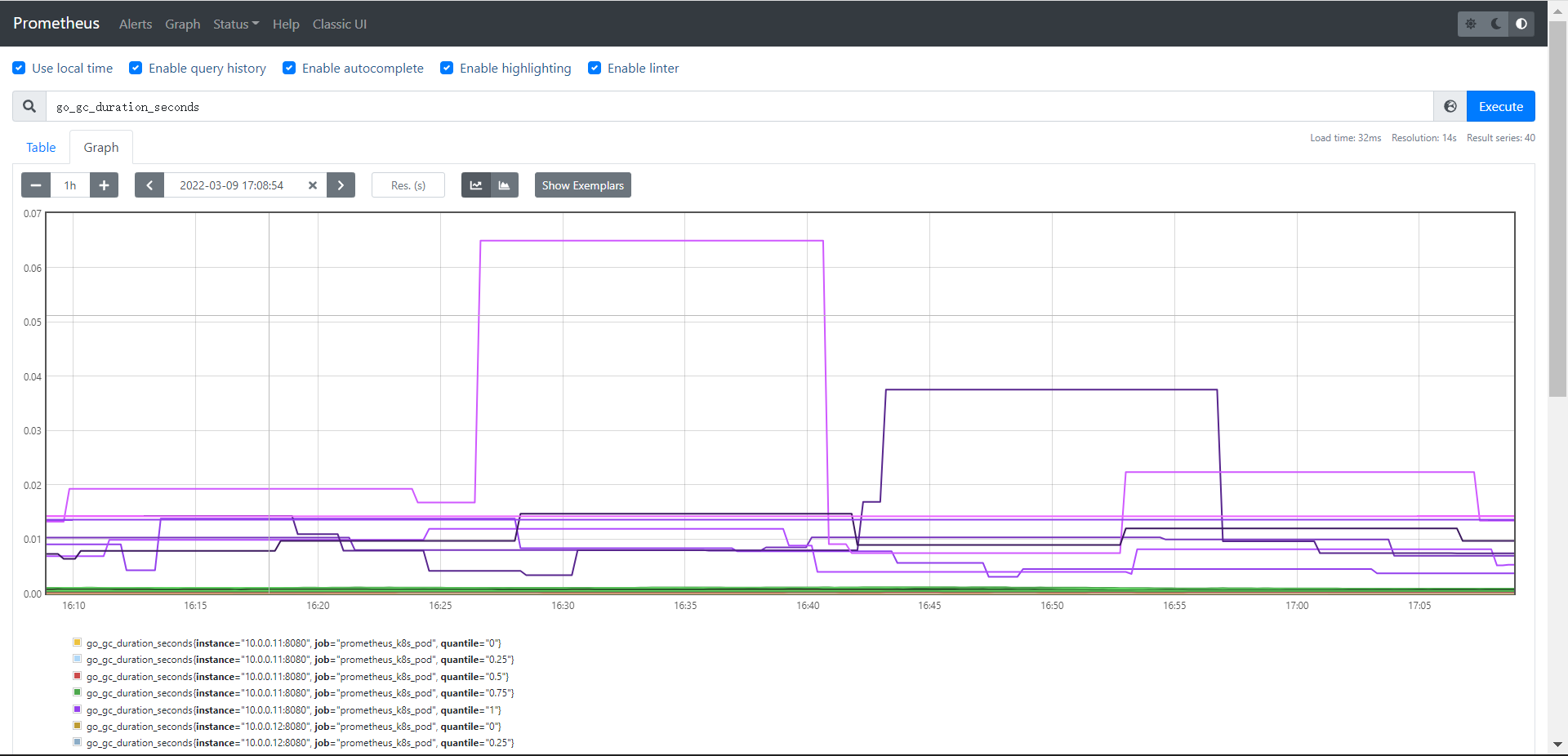
Task: Click the metrics explorer globe icon
Action: coord(1450,106)
